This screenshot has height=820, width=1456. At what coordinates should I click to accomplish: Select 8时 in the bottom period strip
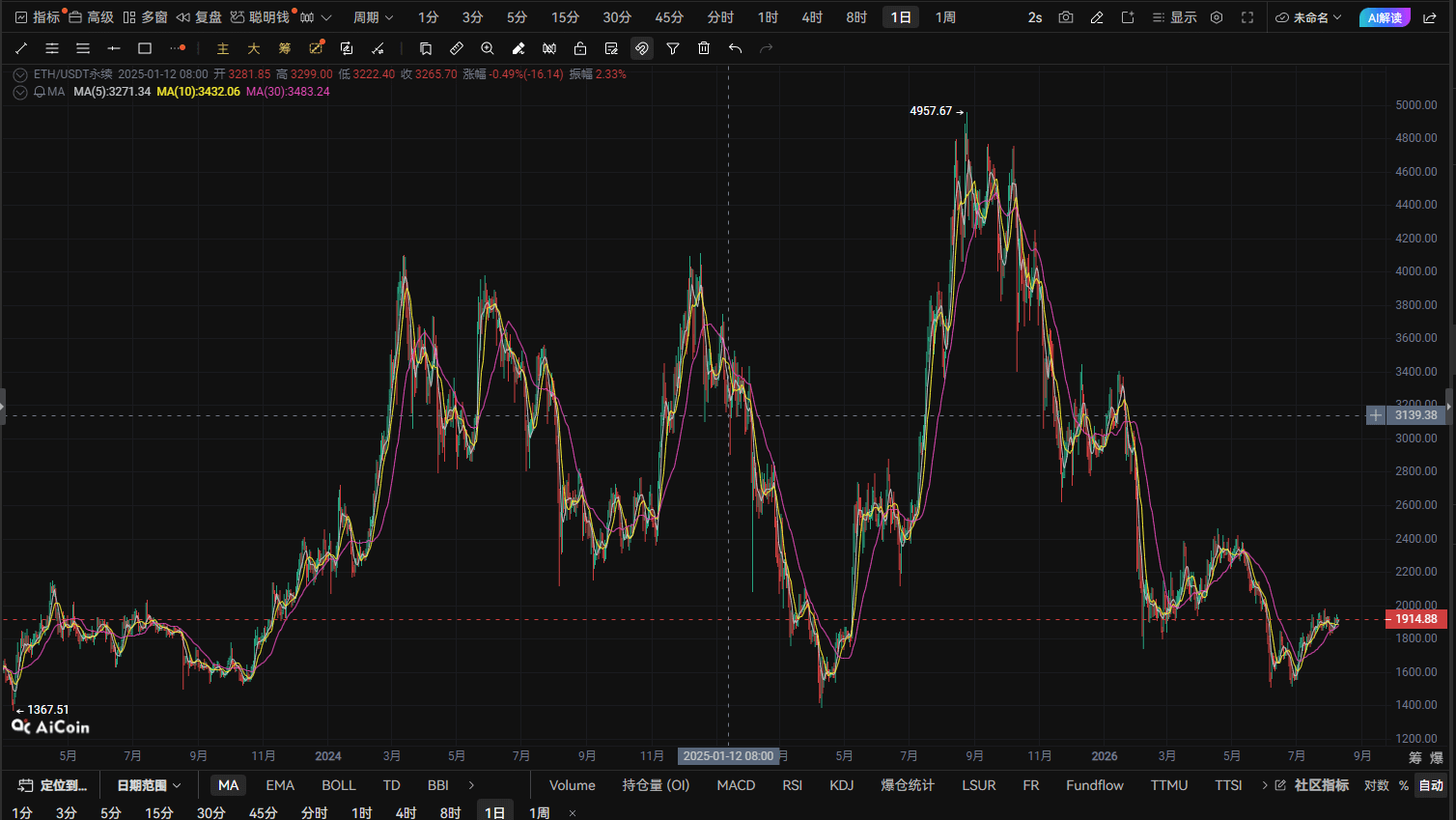(450, 812)
